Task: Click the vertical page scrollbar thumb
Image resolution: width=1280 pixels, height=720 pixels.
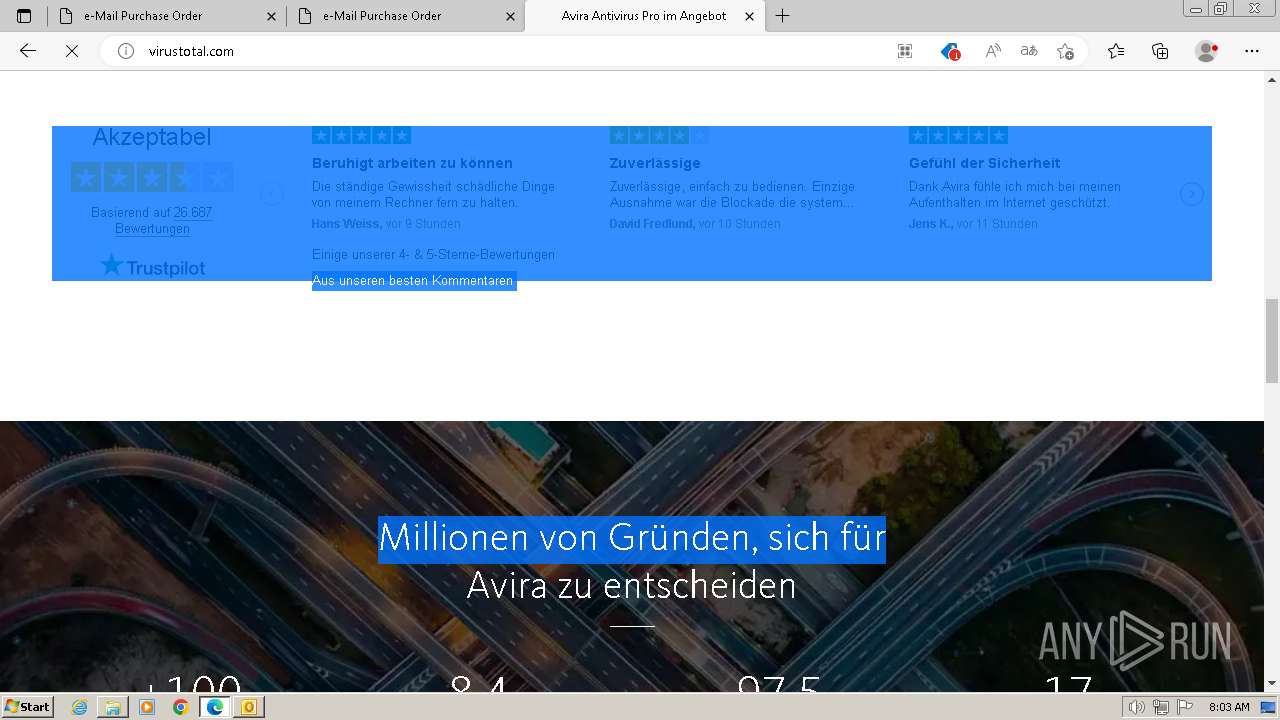Action: (1272, 340)
